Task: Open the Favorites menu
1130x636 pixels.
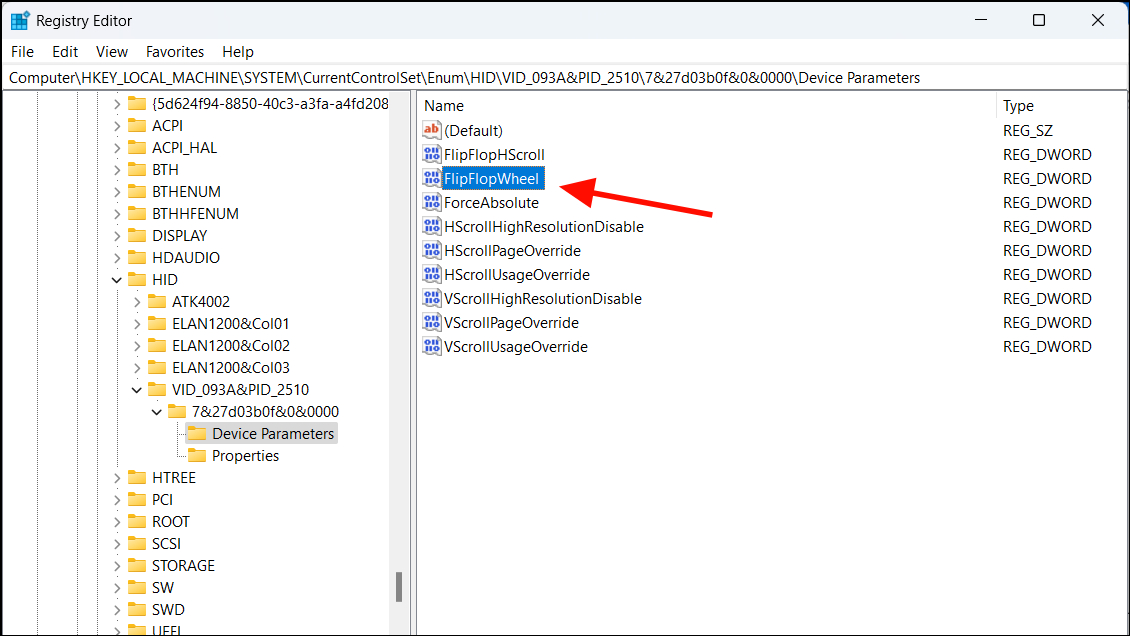Action: 175,51
